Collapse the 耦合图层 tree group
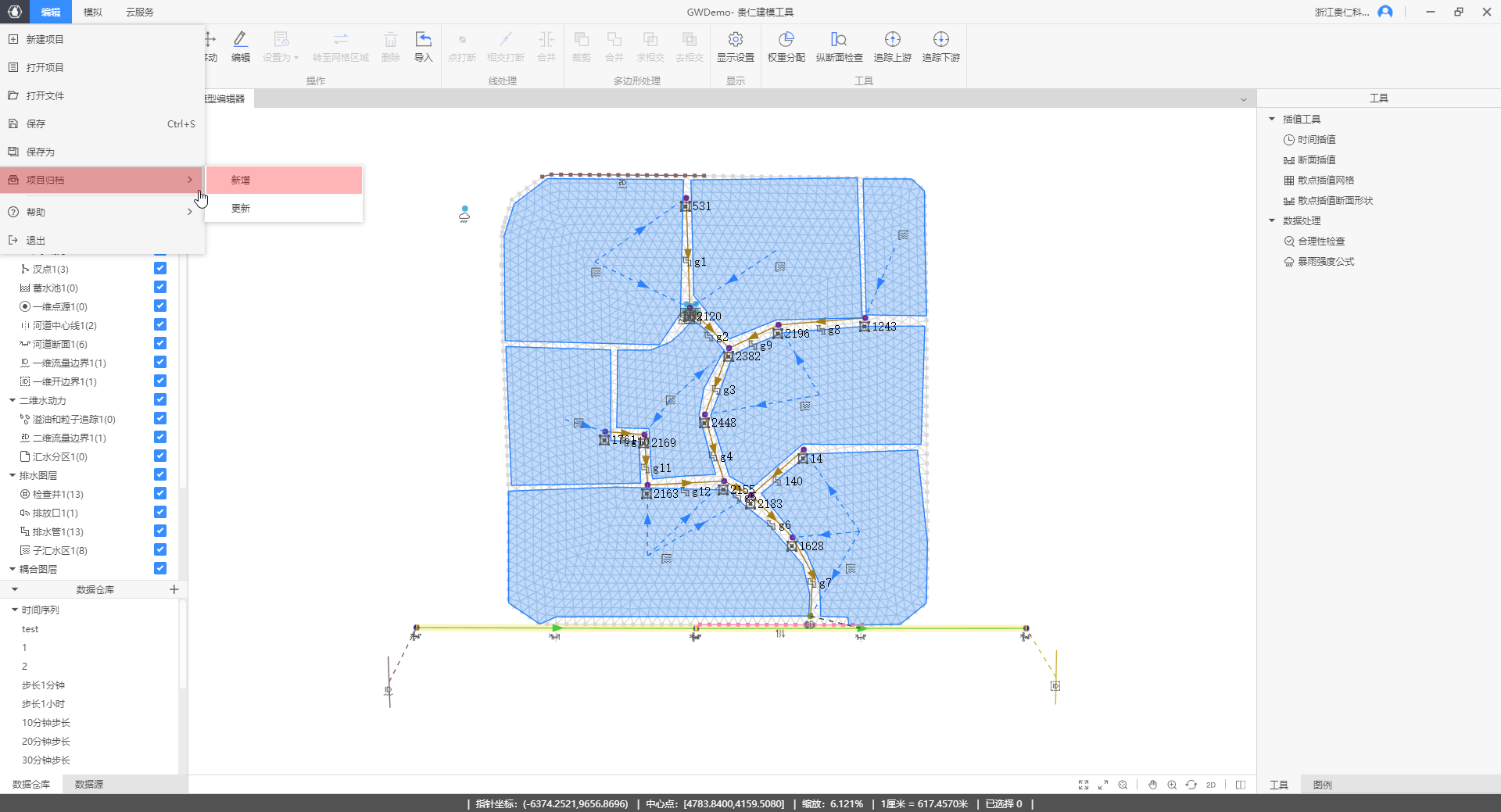 pyautogui.click(x=13, y=569)
